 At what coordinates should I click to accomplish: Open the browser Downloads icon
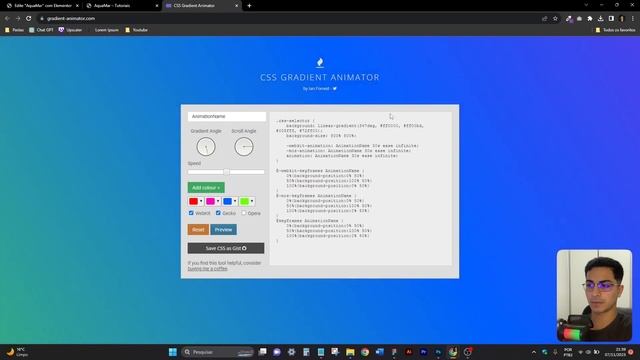(600, 18)
